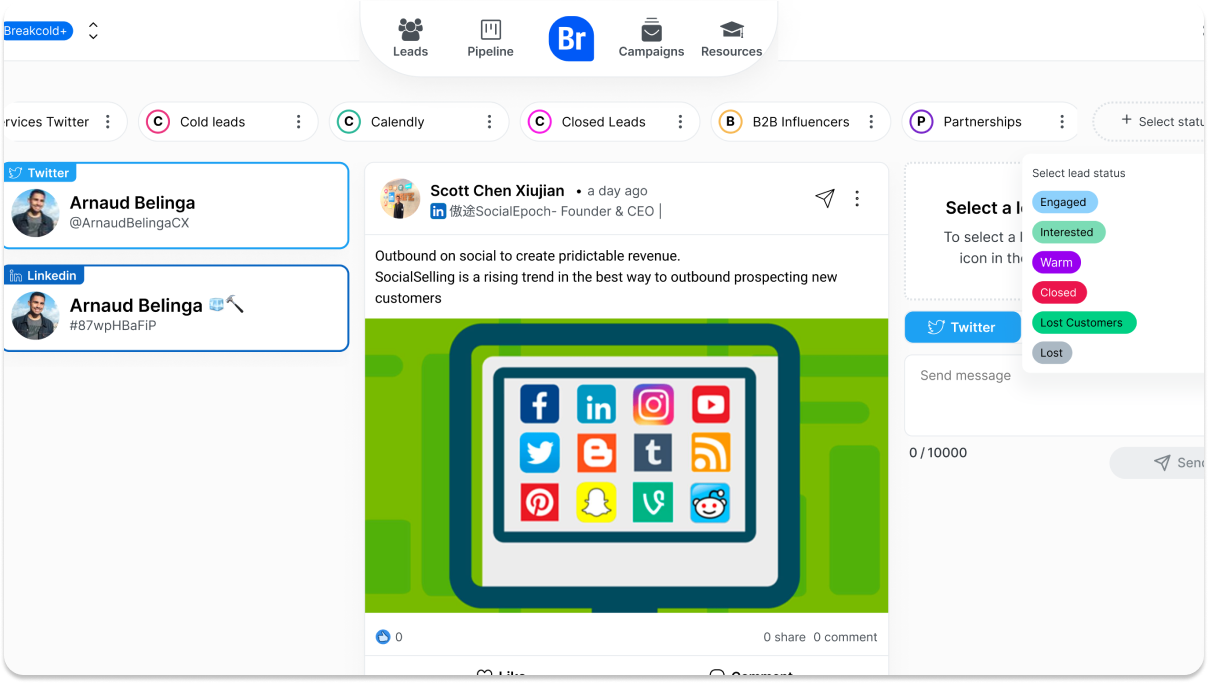Open the Leads section
The height and width of the screenshot is (683, 1208).
410,38
